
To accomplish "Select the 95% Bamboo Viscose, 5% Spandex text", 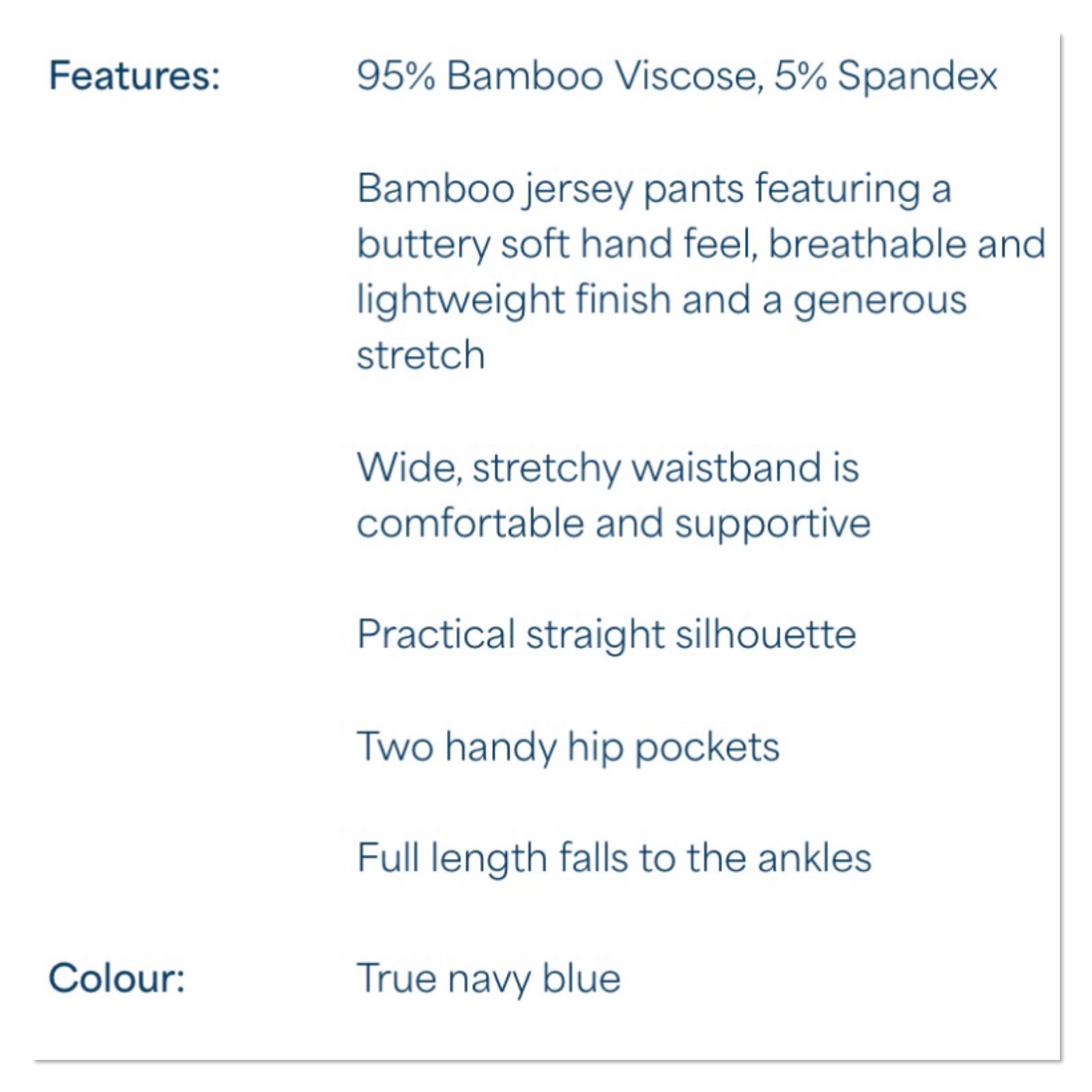I will (676, 75).
